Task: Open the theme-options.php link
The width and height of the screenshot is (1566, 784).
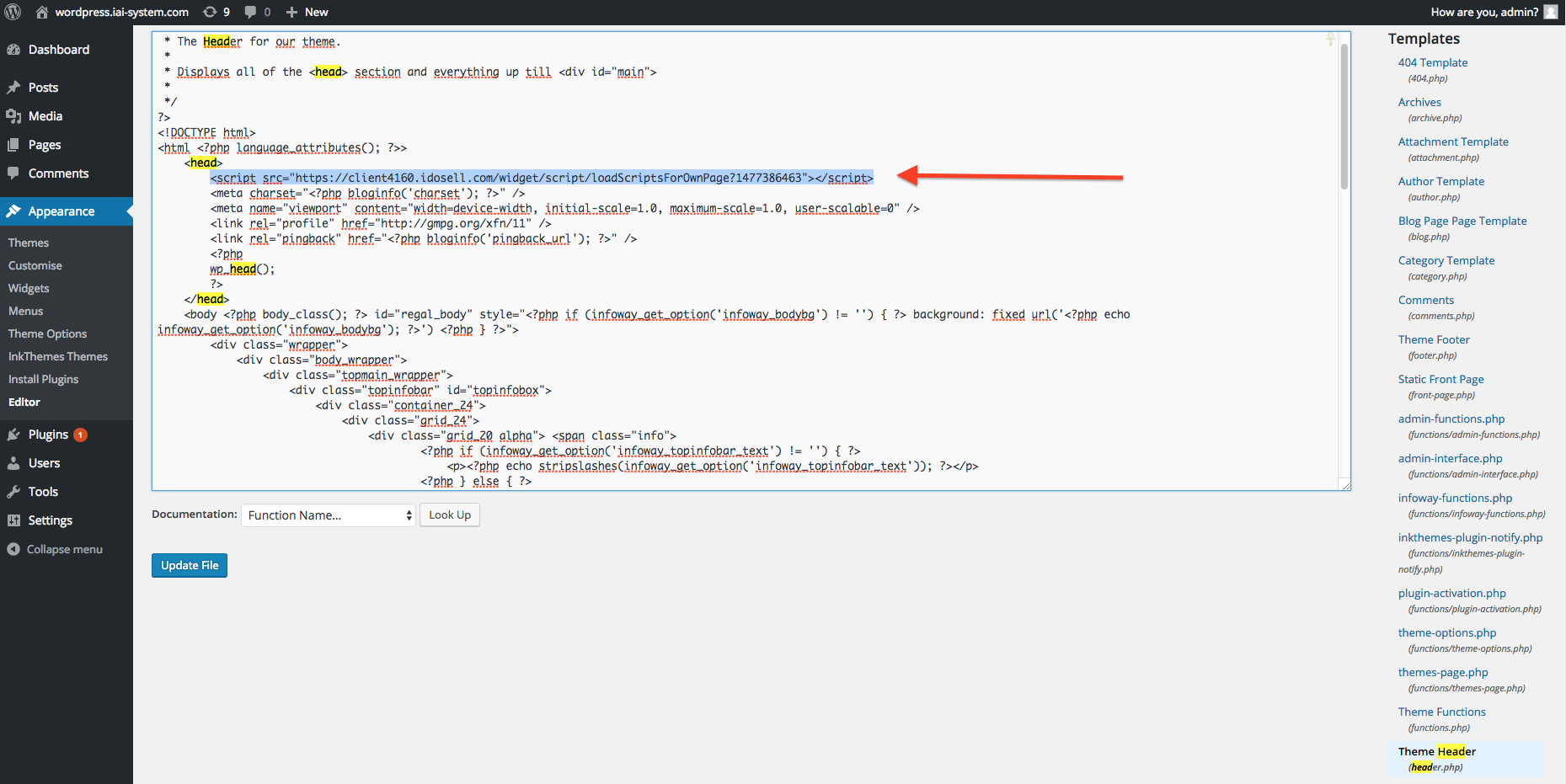Action: pos(1447,632)
